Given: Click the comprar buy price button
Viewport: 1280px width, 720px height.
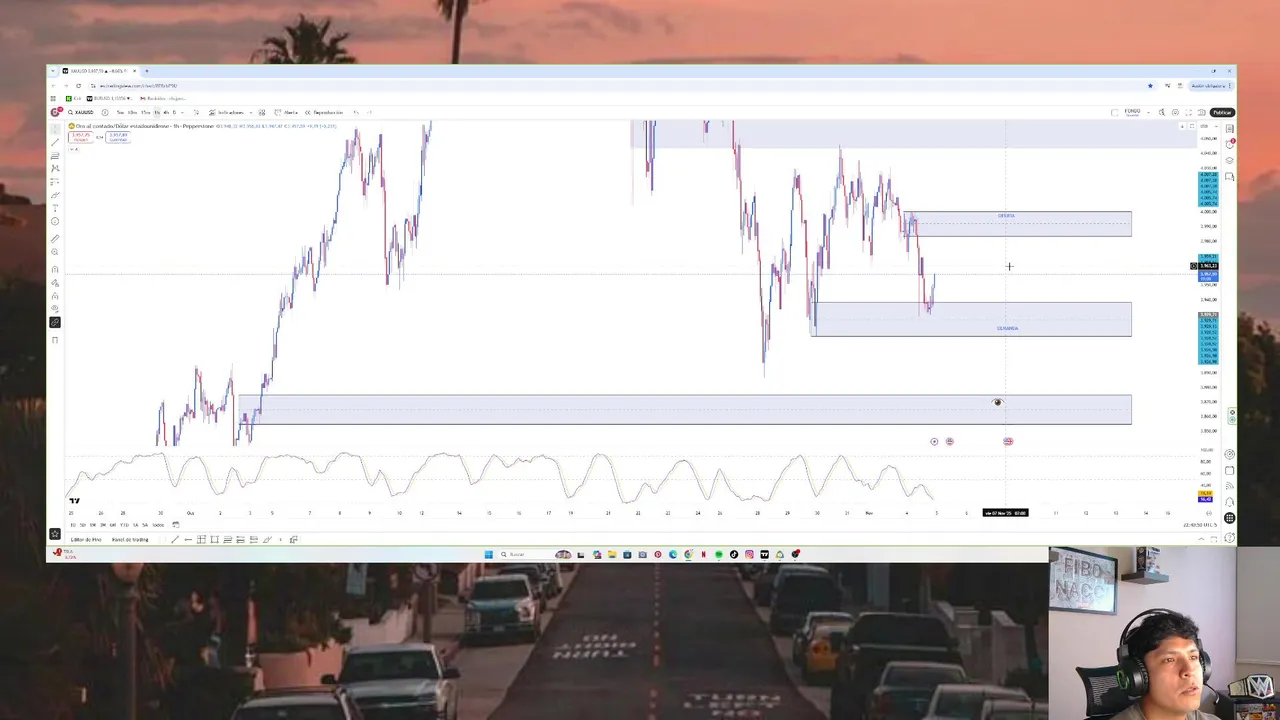Looking at the screenshot, I should tap(118, 137).
